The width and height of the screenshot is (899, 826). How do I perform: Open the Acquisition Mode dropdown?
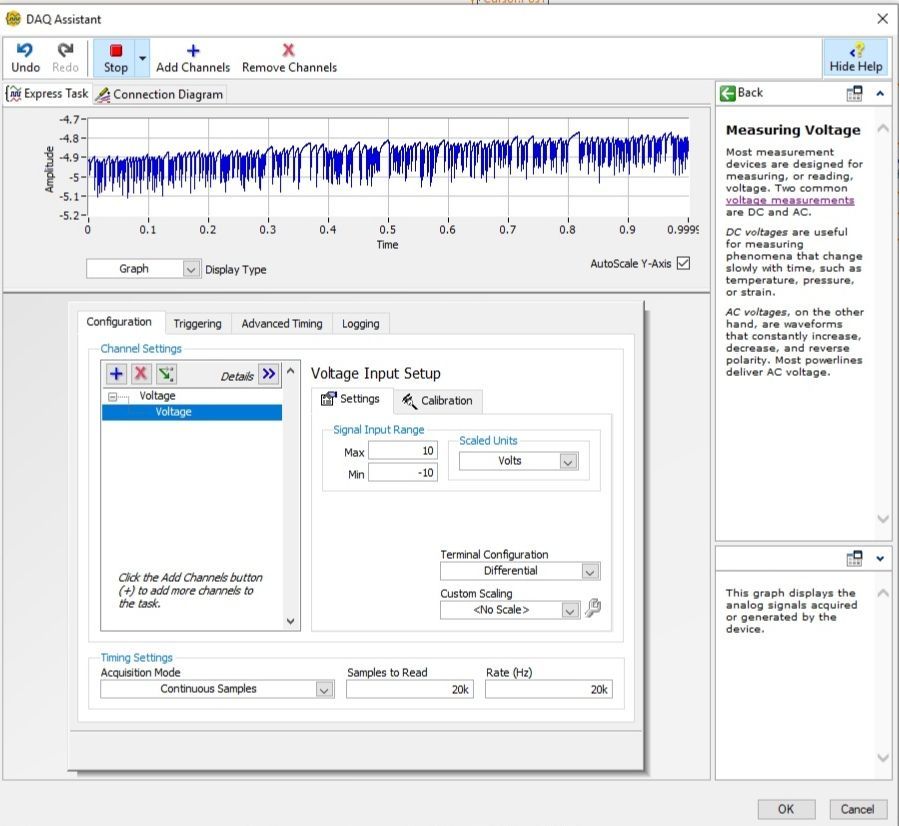point(324,689)
